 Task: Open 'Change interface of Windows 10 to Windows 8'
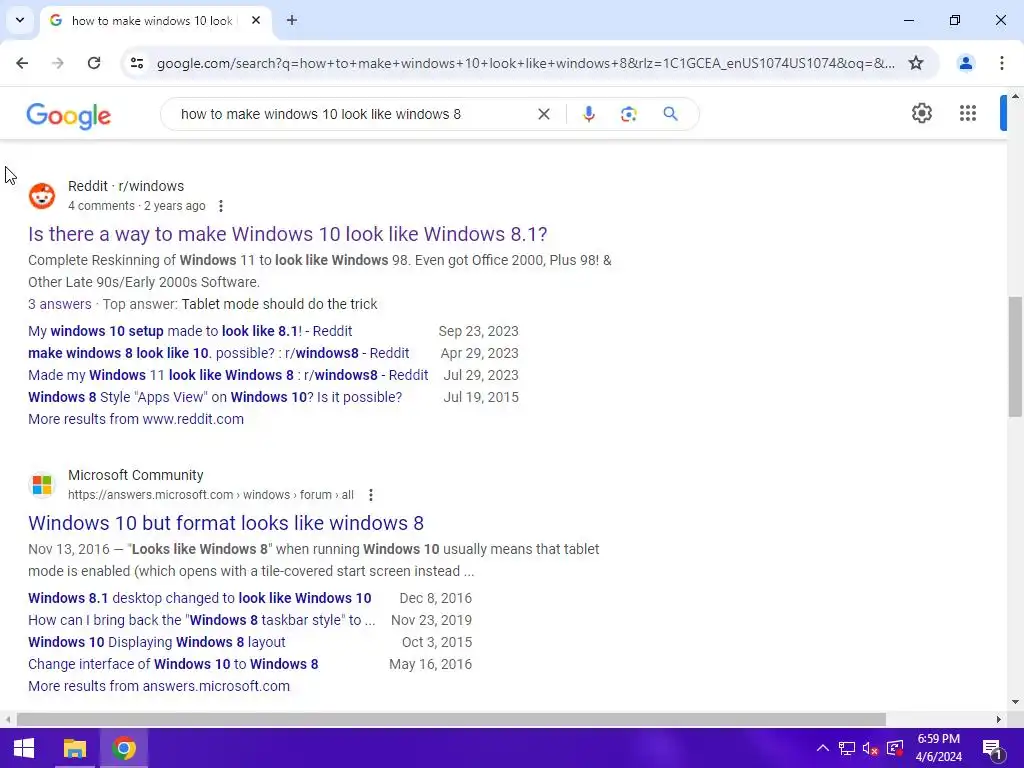click(x=173, y=664)
